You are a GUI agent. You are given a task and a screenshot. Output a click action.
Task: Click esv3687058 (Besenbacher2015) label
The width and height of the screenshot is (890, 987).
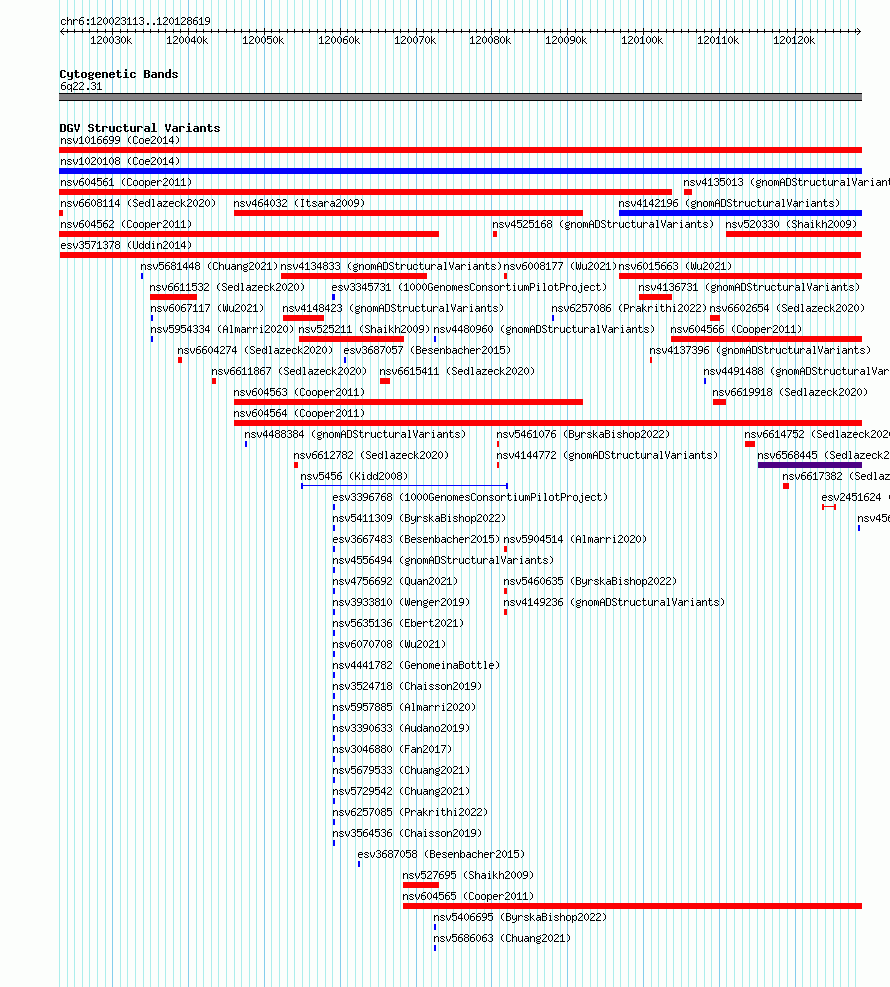pyautogui.click(x=441, y=854)
